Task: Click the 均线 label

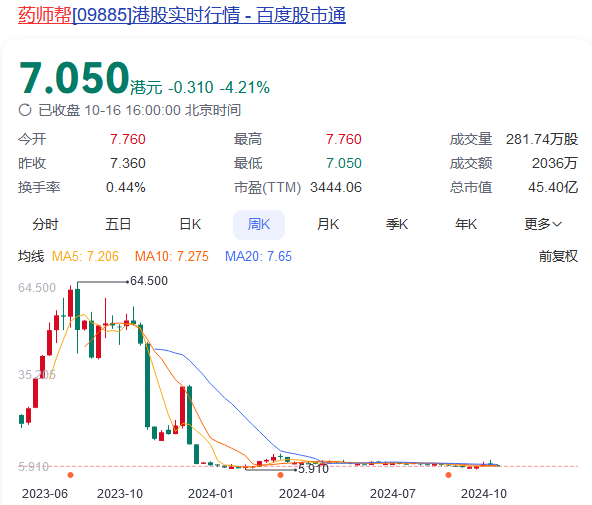Action: point(31,256)
